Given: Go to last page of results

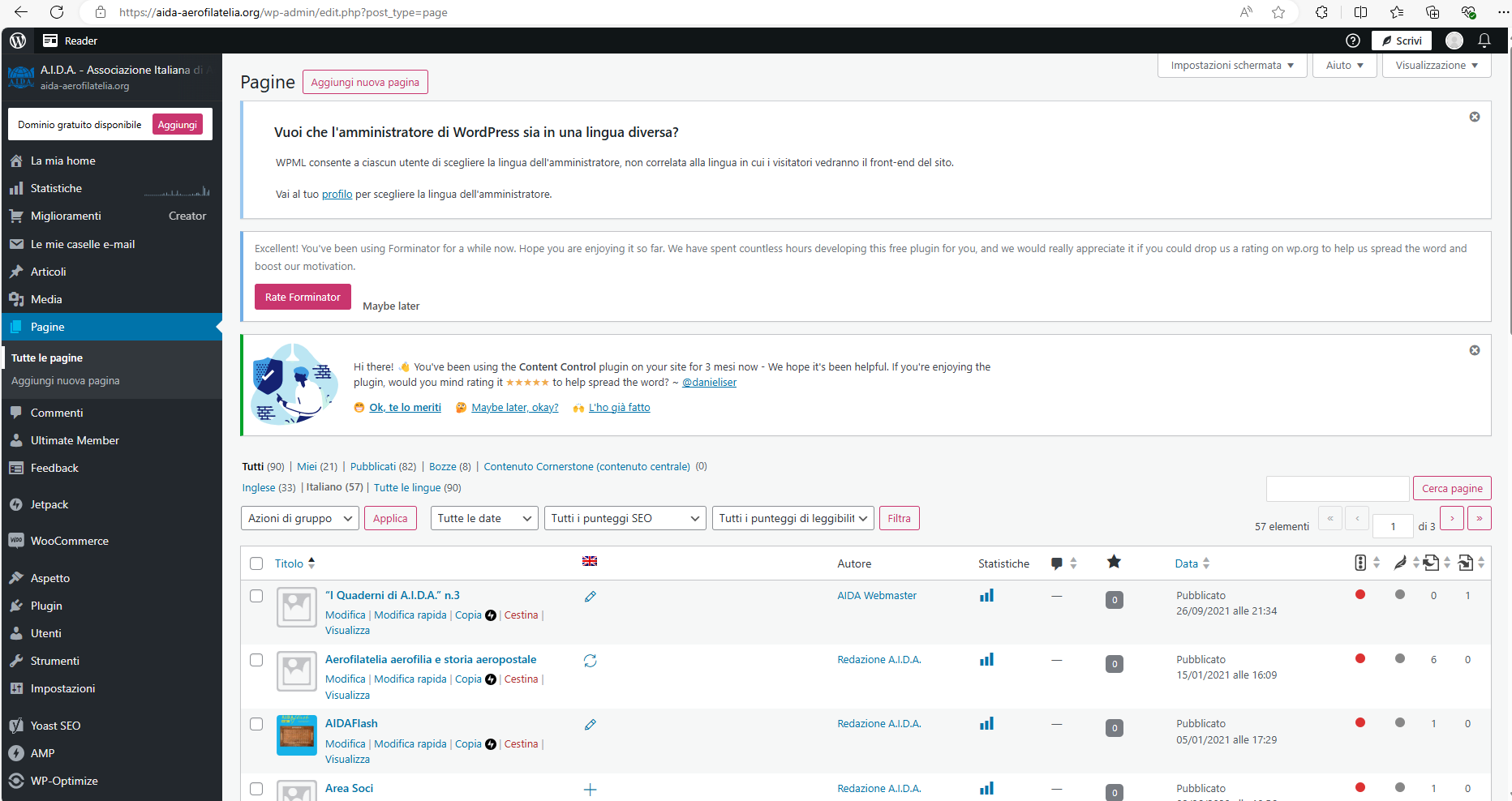Looking at the screenshot, I should coord(1480,518).
